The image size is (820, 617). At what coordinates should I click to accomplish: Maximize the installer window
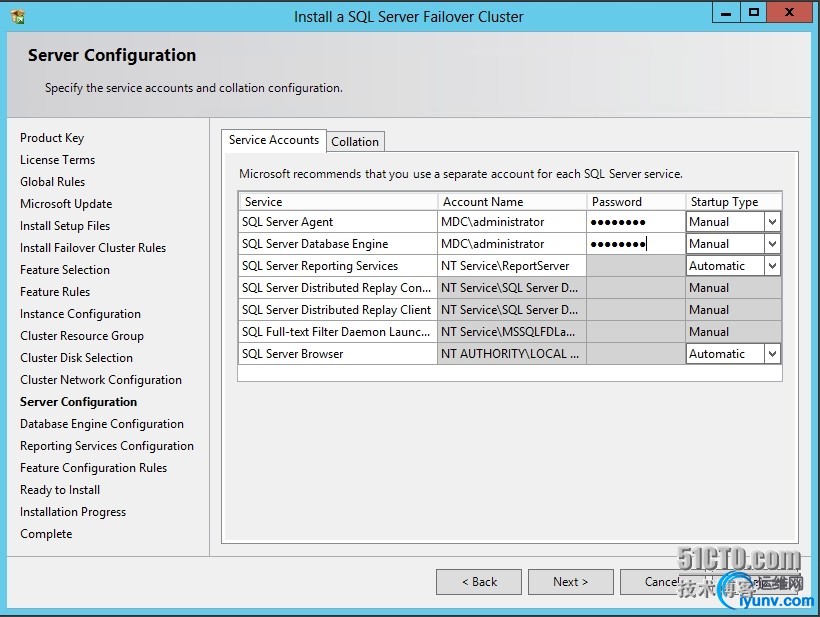pyautogui.click(x=754, y=13)
